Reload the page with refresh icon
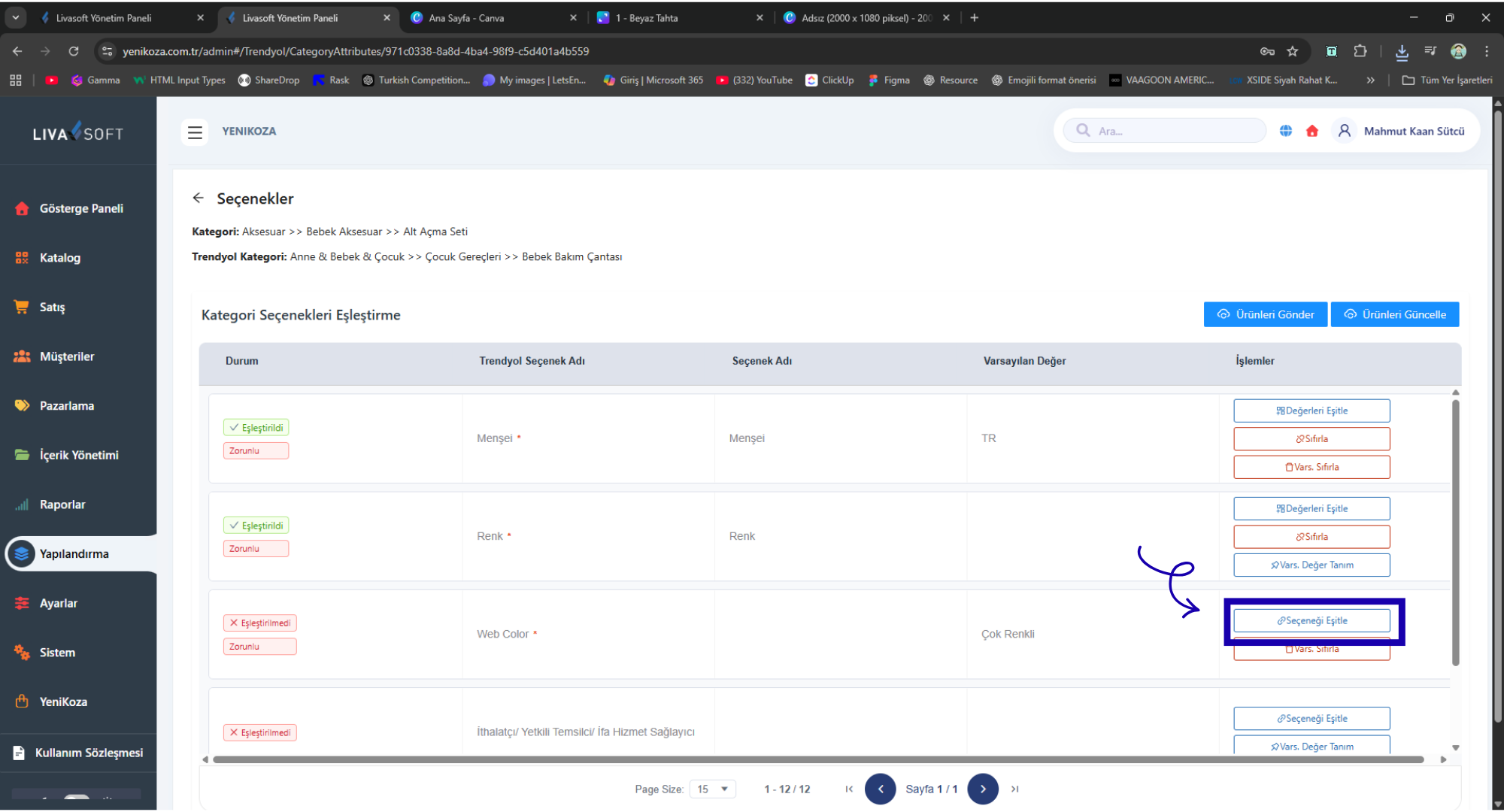The image size is (1504, 812). [x=74, y=51]
